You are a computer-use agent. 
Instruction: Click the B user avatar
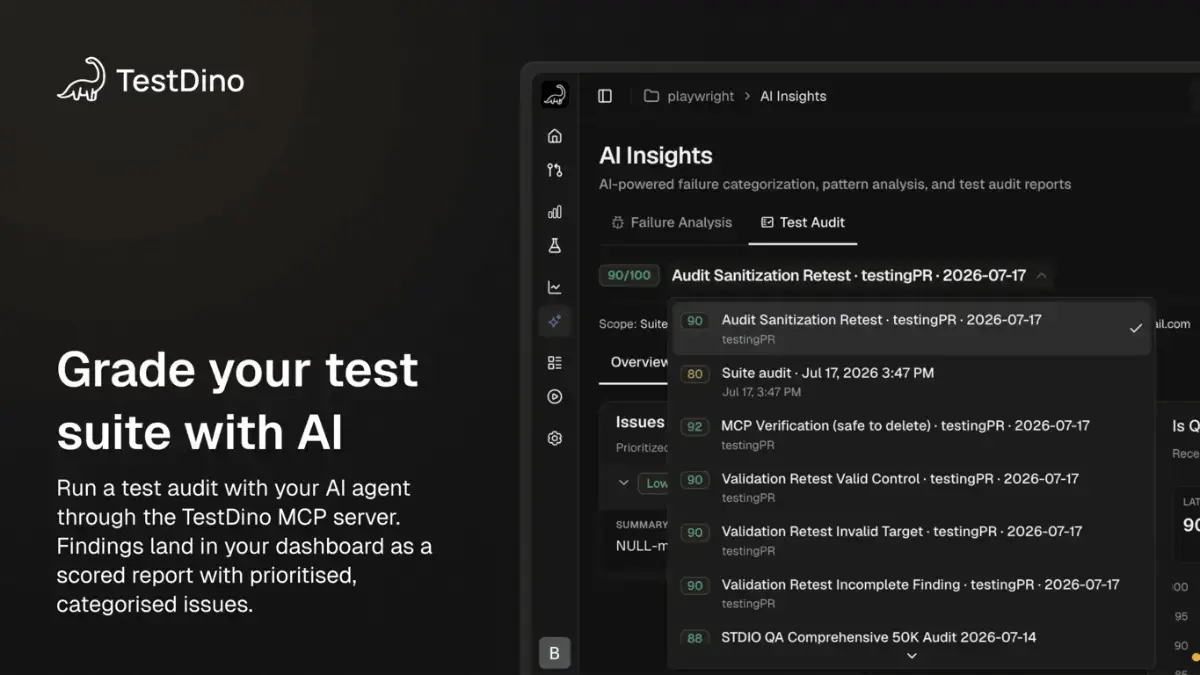(555, 654)
